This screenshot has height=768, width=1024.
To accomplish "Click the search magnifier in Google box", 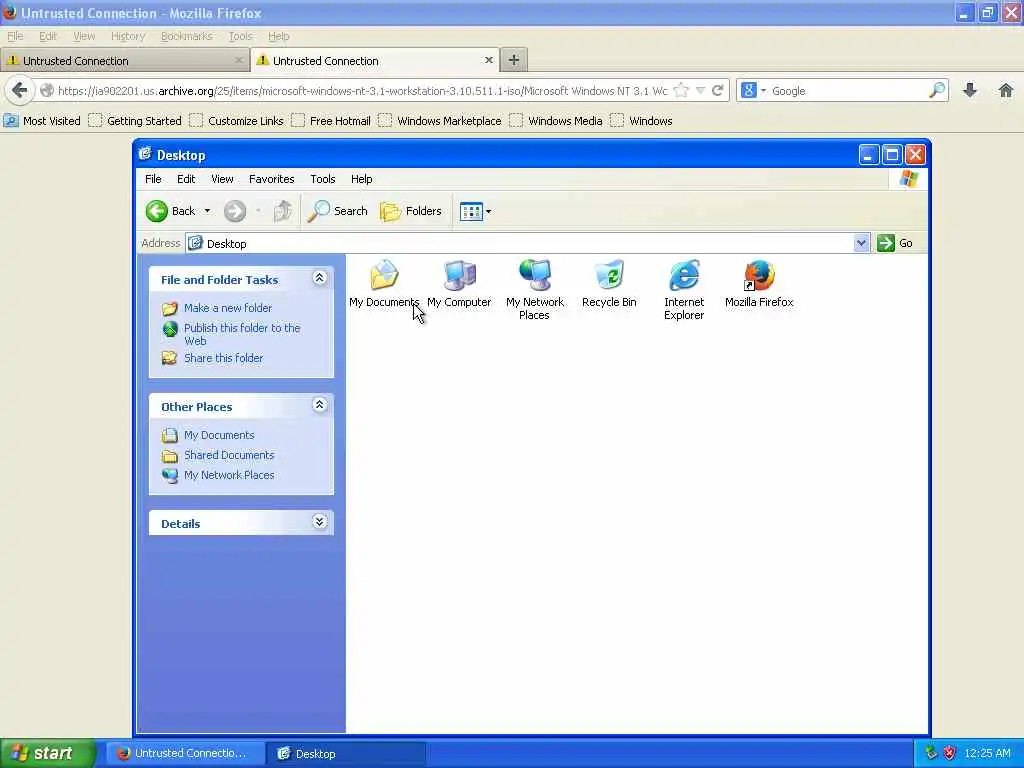I will pyautogui.click(x=937, y=90).
